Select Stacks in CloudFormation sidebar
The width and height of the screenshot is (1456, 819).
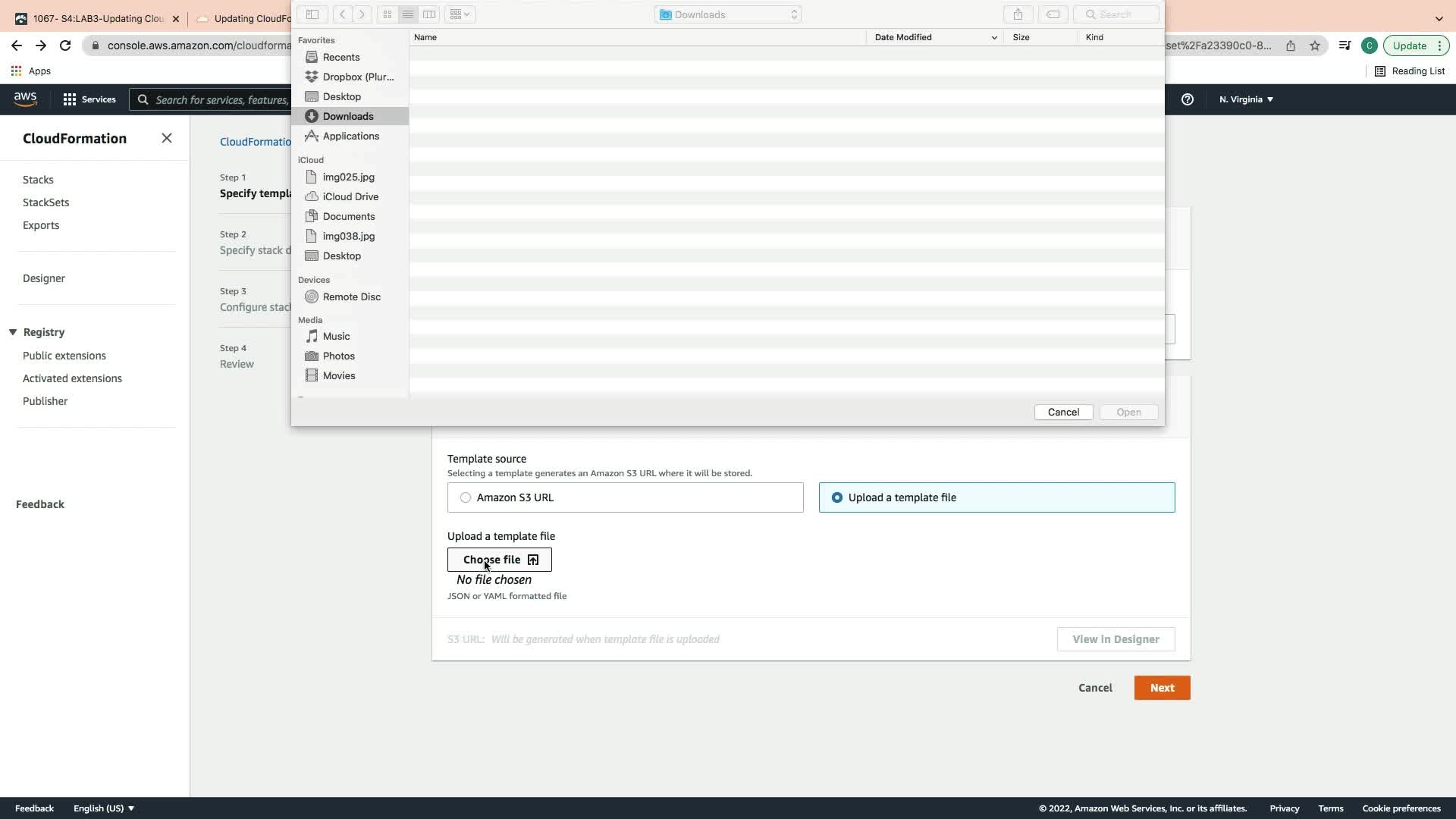pos(38,180)
